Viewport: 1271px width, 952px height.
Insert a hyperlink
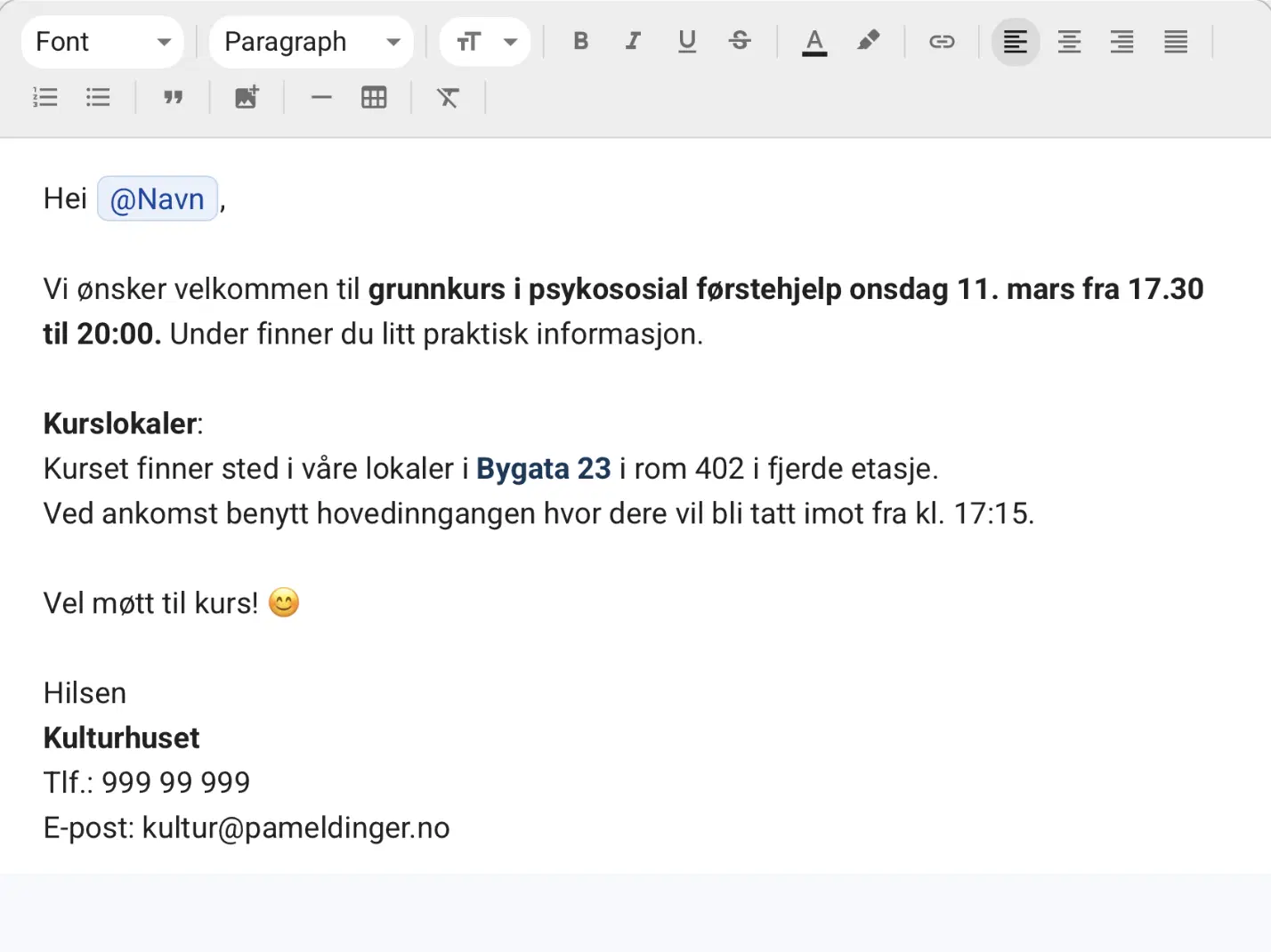pos(942,41)
